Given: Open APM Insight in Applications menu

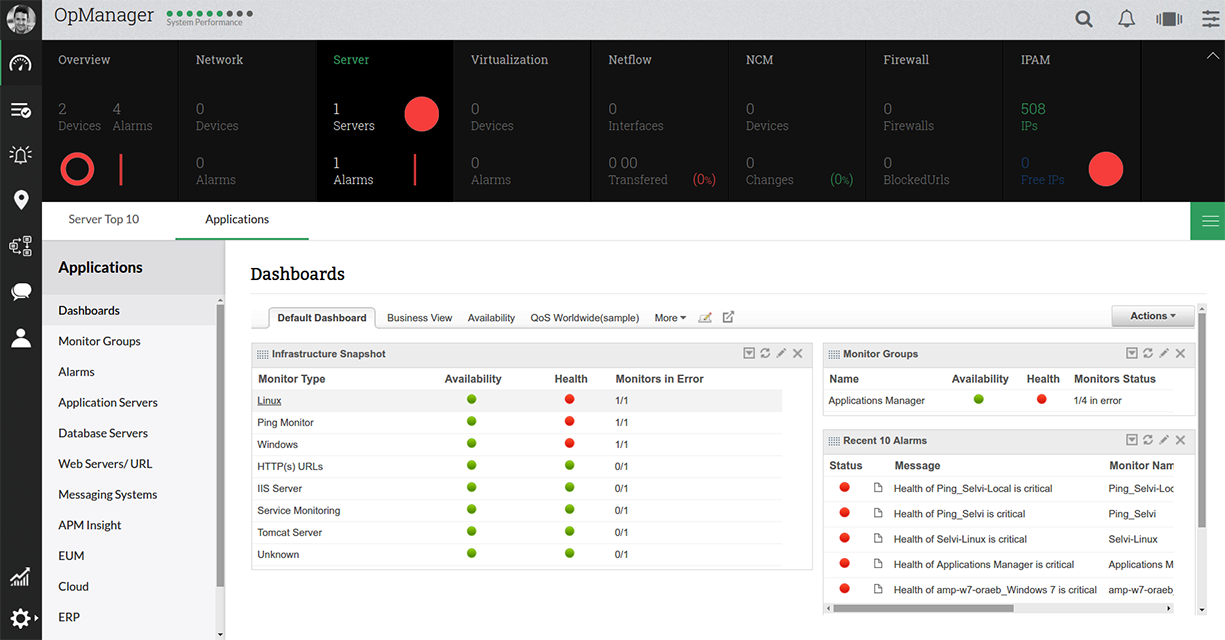Looking at the screenshot, I should click(90, 525).
